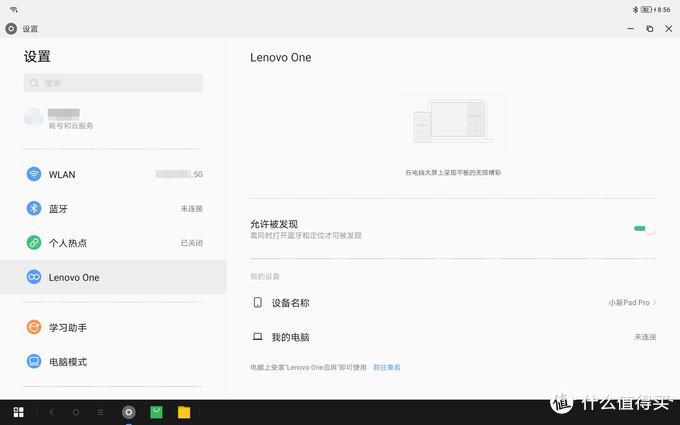Click the WLAN Wi-Fi icon
Screen dimensions: 680x425
tap(34, 174)
